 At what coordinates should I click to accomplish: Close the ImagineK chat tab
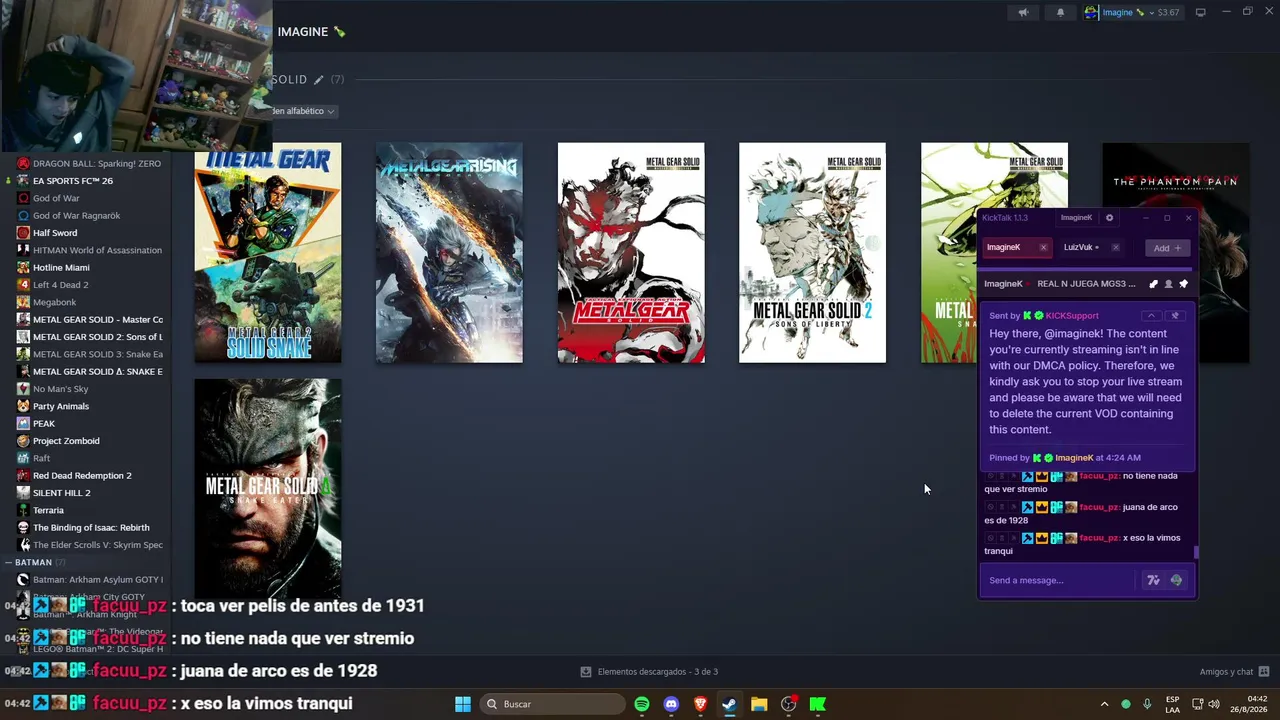click(x=1043, y=248)
